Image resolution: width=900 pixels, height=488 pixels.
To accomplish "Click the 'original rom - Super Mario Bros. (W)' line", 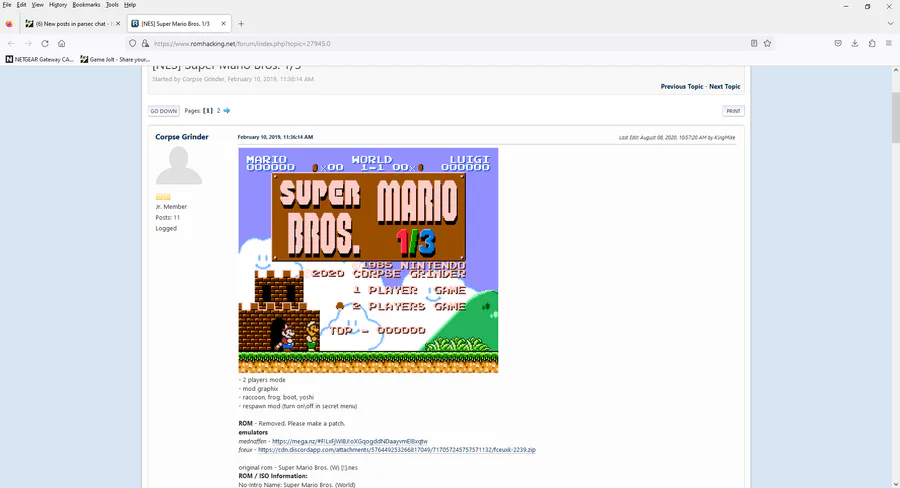I will [298, 468].
